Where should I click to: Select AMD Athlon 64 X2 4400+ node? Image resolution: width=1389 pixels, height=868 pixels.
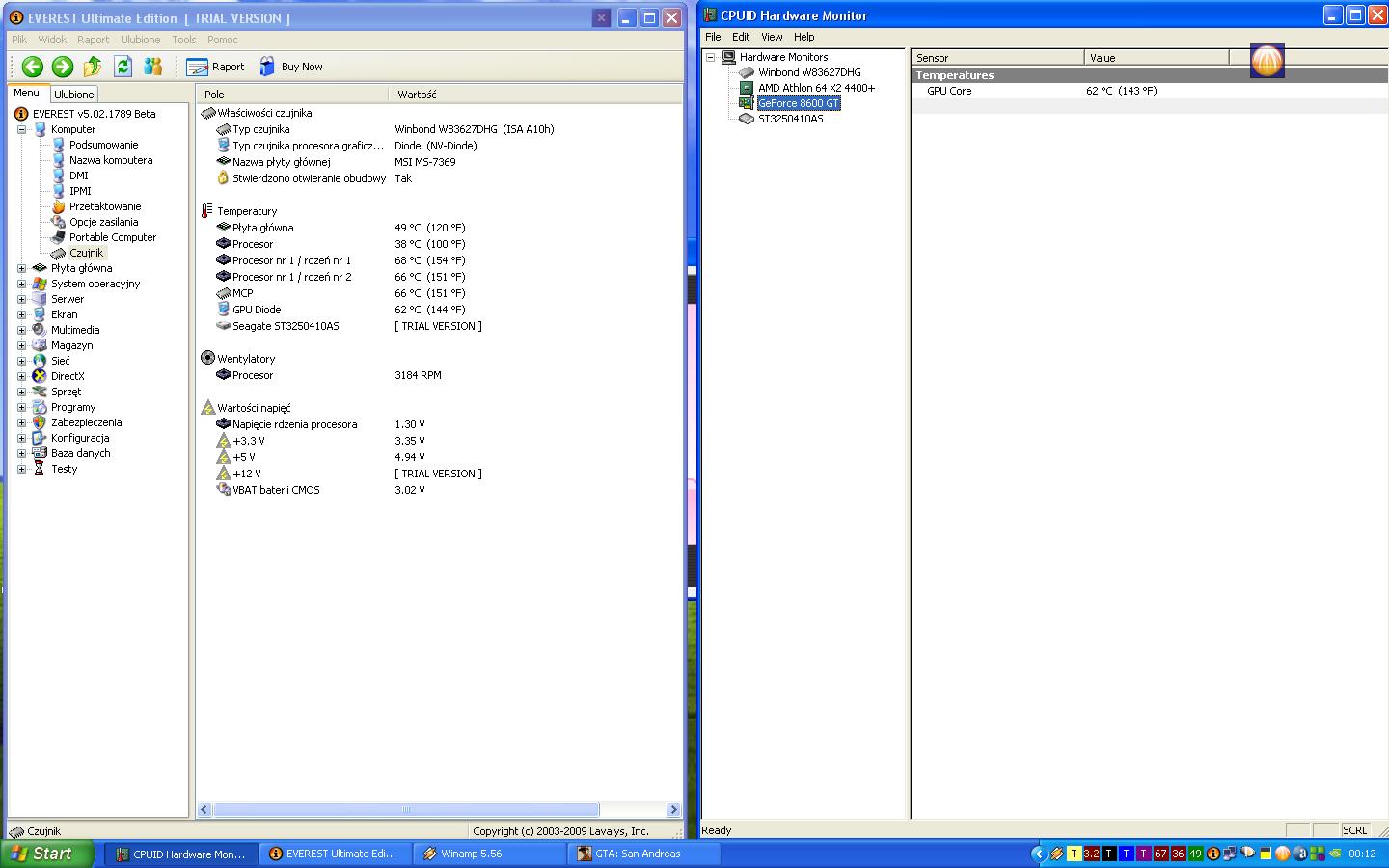click(816, 88)
